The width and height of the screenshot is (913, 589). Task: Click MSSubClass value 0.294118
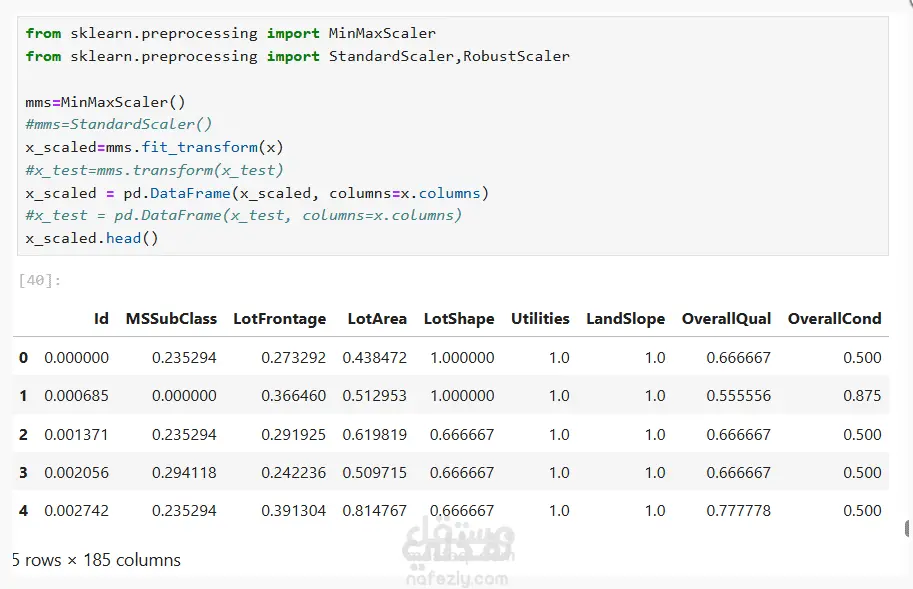pyautogui.click(x=184, y=472)
